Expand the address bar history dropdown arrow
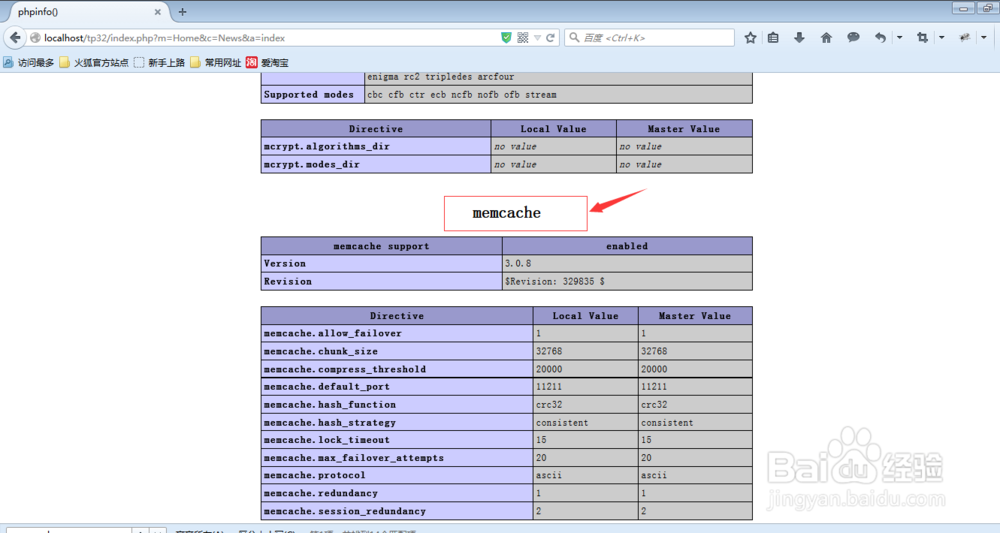The width and height of the screenshot is (1000, 533). point(538,38)
